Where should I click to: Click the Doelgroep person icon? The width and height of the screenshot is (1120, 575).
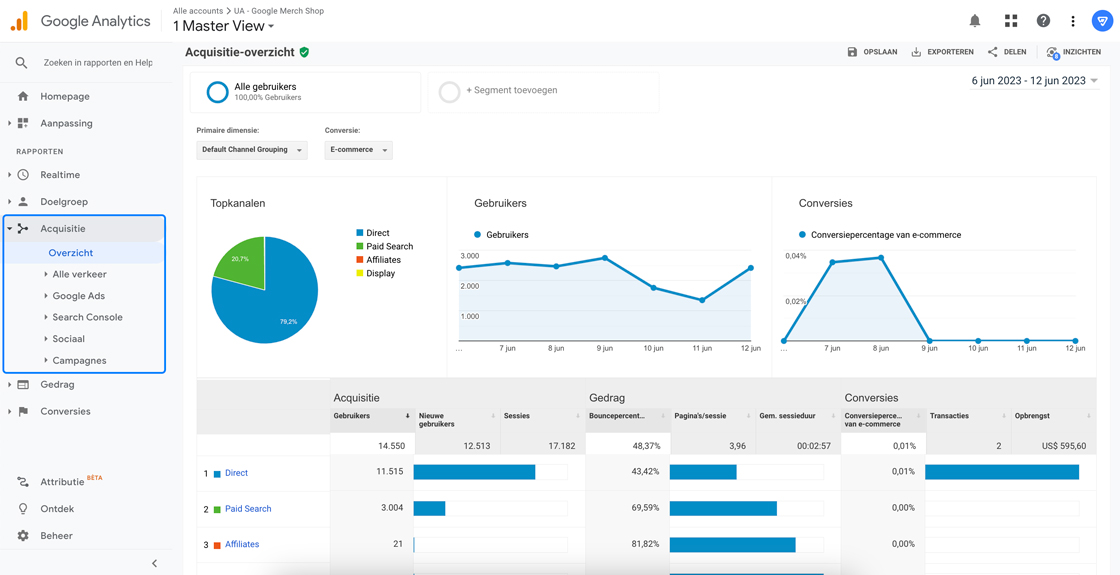(x=23, y=201)
